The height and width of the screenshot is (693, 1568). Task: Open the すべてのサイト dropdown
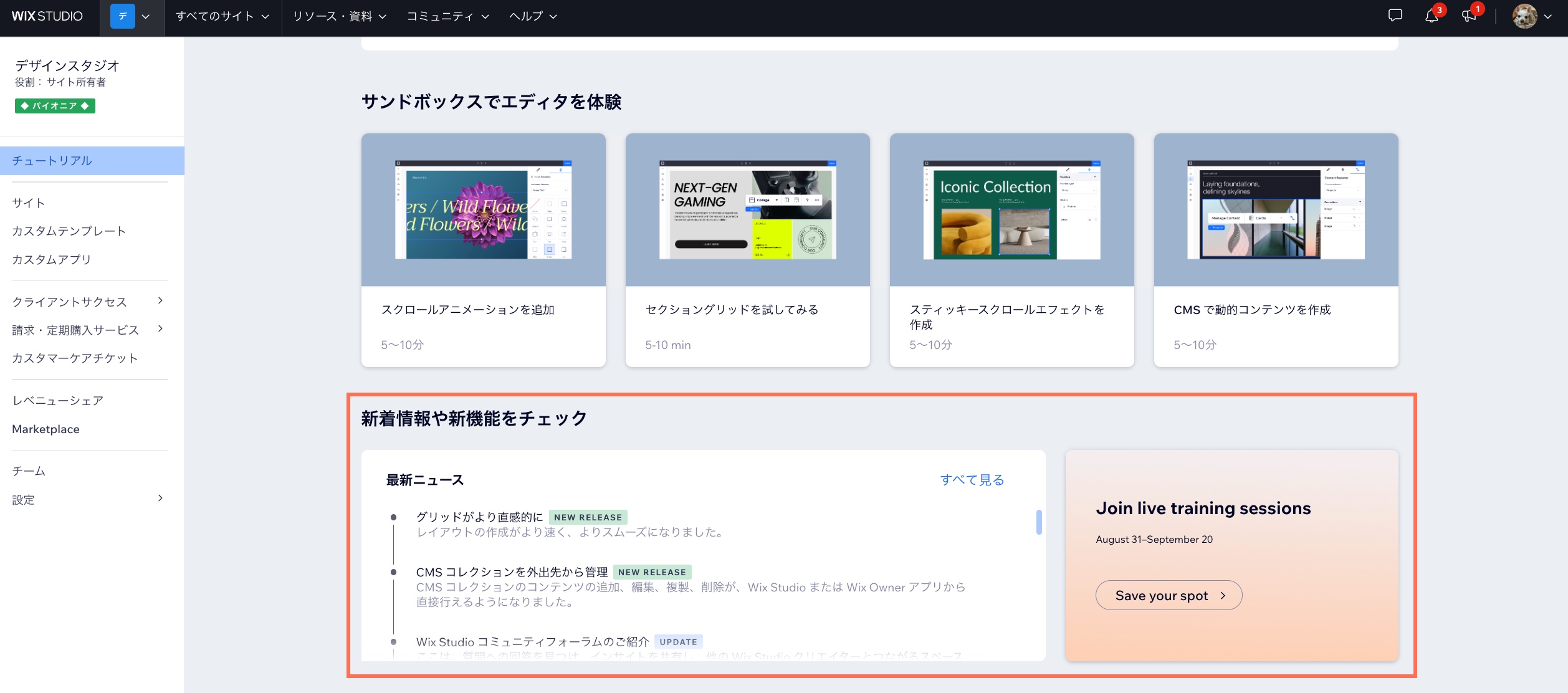click(x=222, y=16)
